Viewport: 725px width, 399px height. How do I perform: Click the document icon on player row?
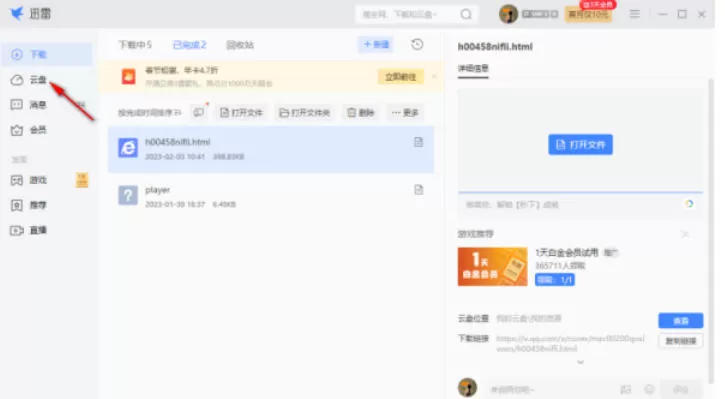point(418,190)
